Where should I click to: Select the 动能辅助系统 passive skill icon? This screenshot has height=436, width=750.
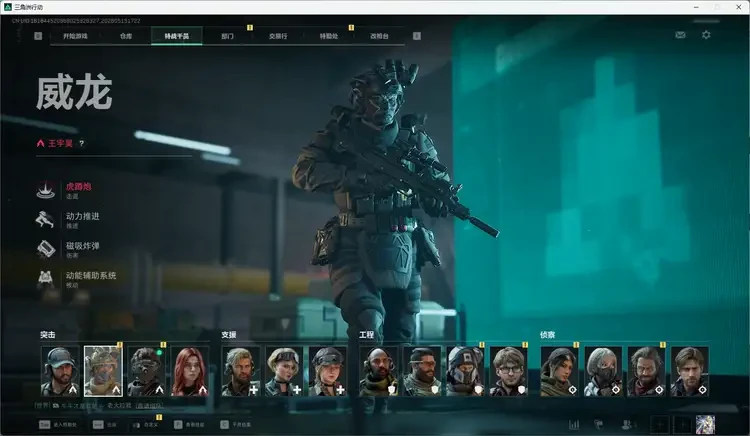pyautogui.click(x=46, y=279)
